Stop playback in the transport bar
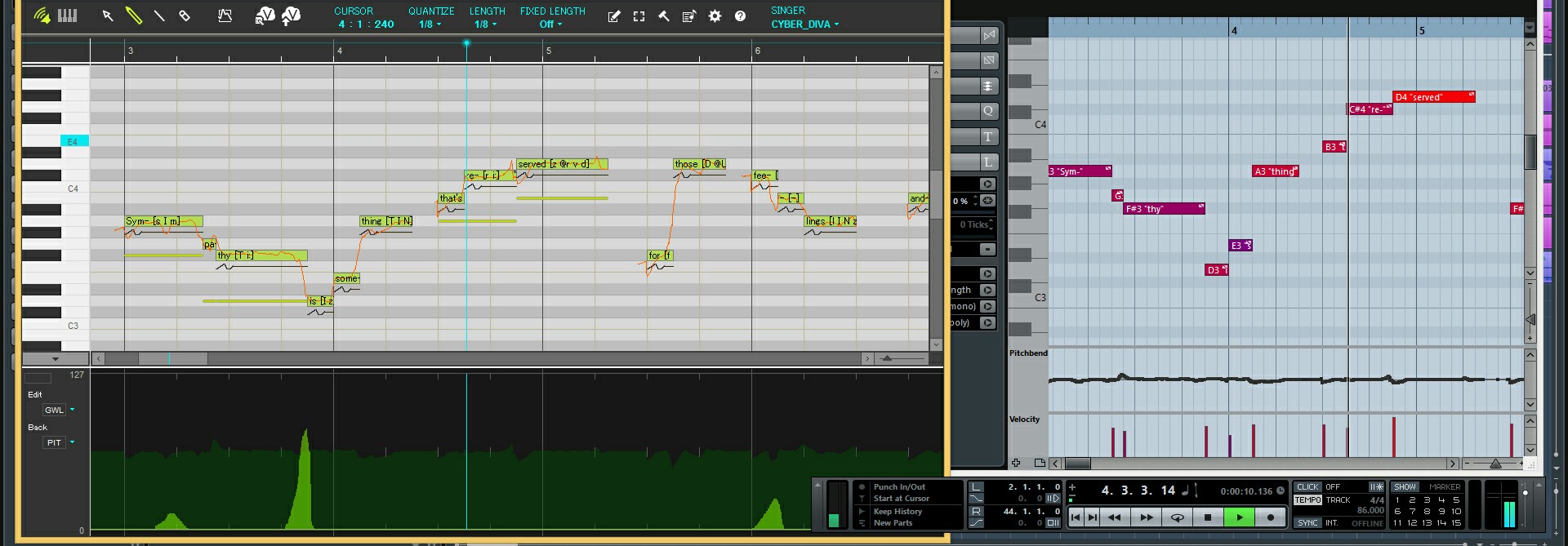This screenshot has width=1568, height=546. point(1208,517)
